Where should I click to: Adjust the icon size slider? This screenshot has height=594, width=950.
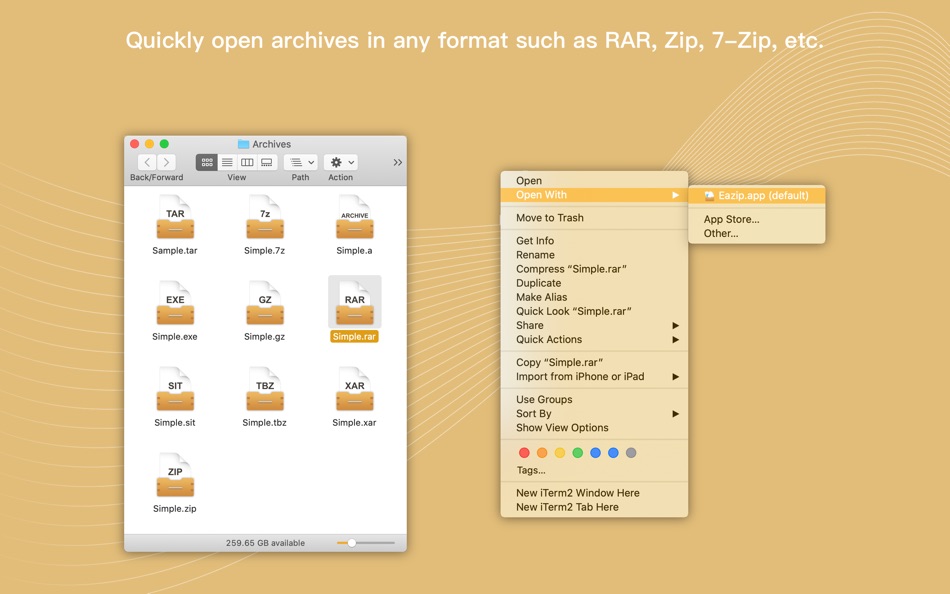[x=365, y=543]
